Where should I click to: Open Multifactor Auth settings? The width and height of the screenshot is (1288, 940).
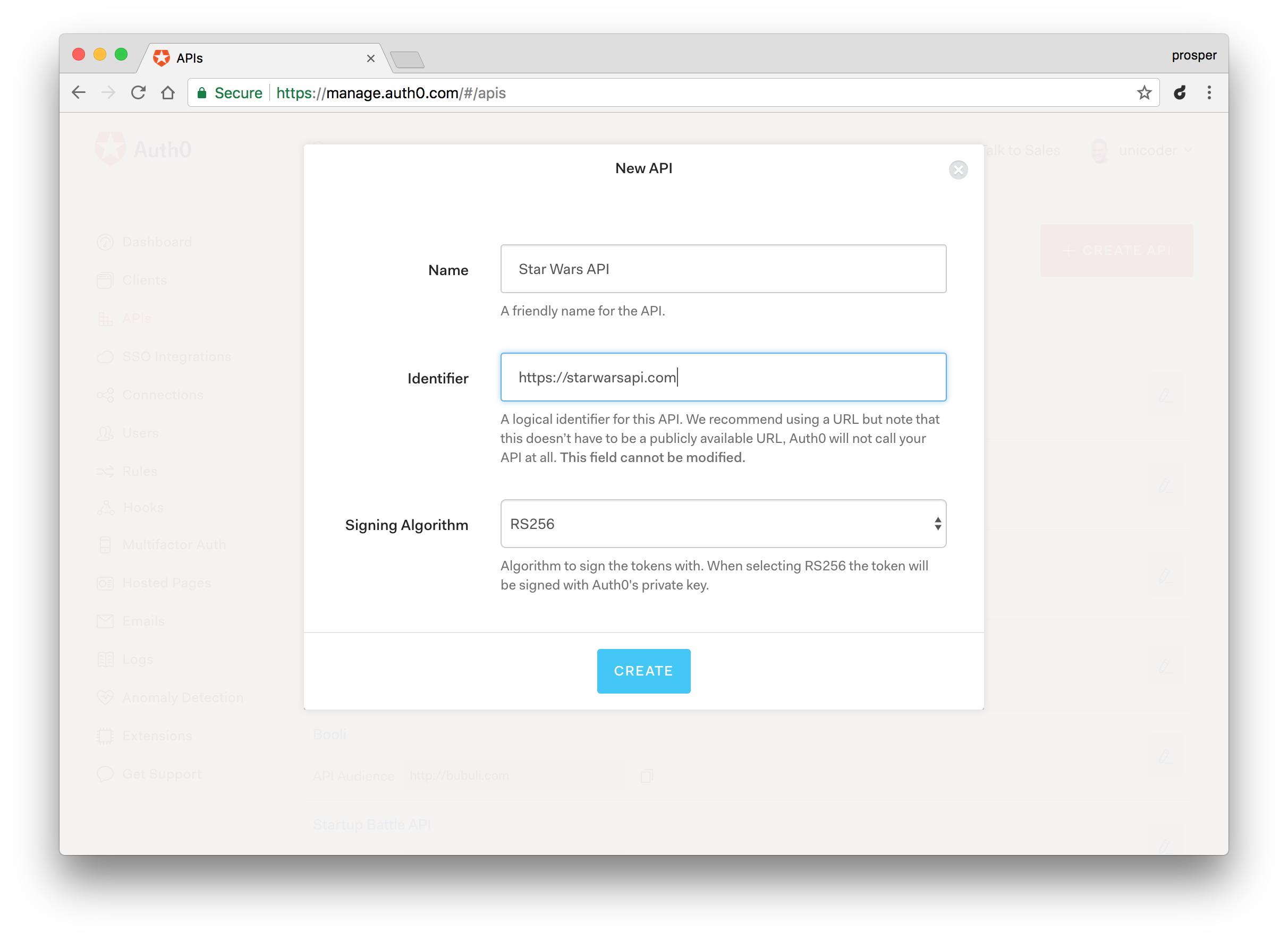pos(173,544)
